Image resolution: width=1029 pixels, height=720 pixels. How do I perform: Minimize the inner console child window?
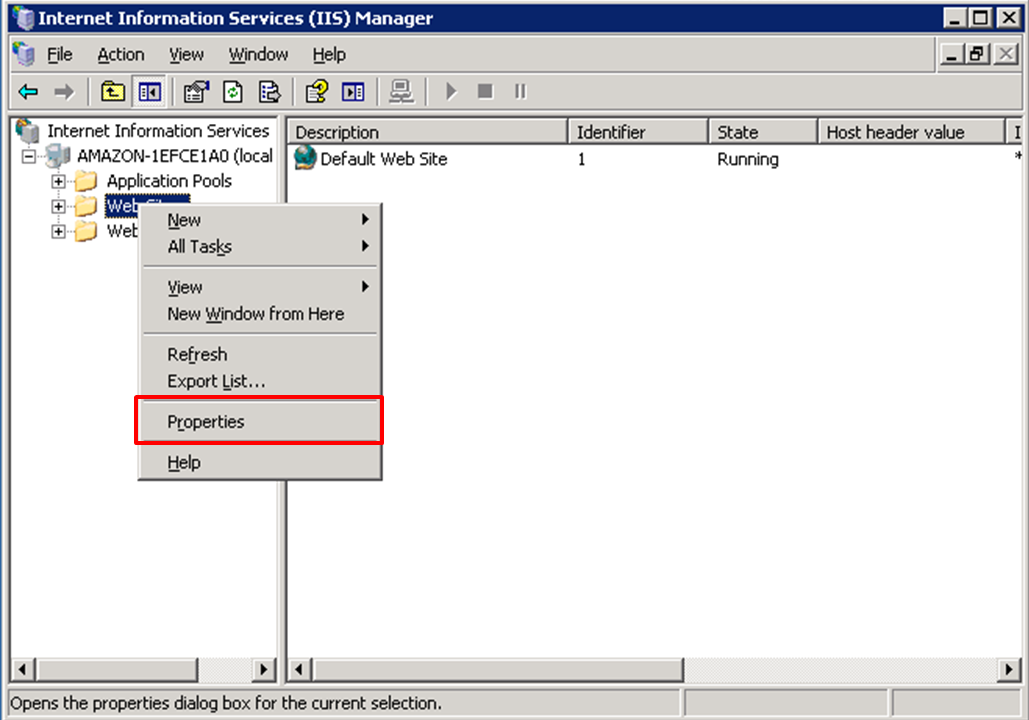(x=952, y=54)
